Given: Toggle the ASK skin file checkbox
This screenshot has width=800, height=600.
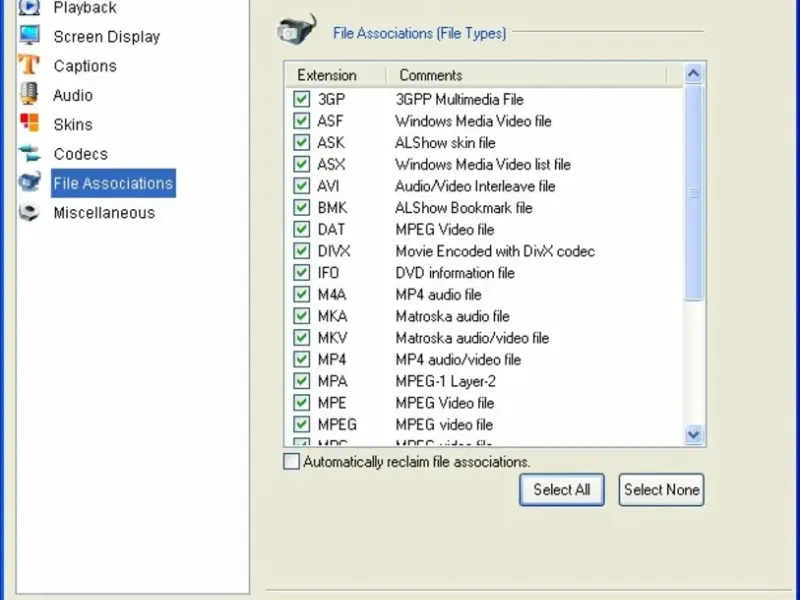Looking at the screenshot, I should (x=302, y=142).
